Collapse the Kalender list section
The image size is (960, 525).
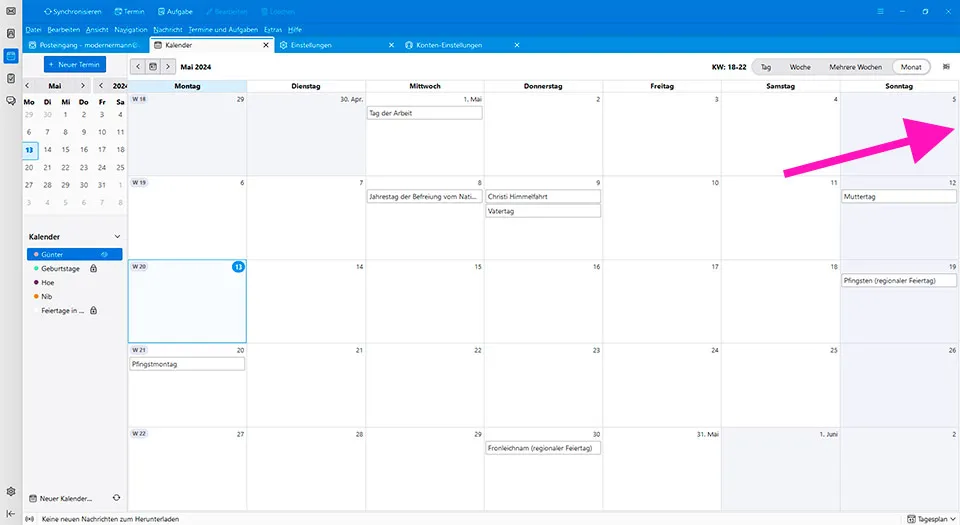click(x=117, y=237)
